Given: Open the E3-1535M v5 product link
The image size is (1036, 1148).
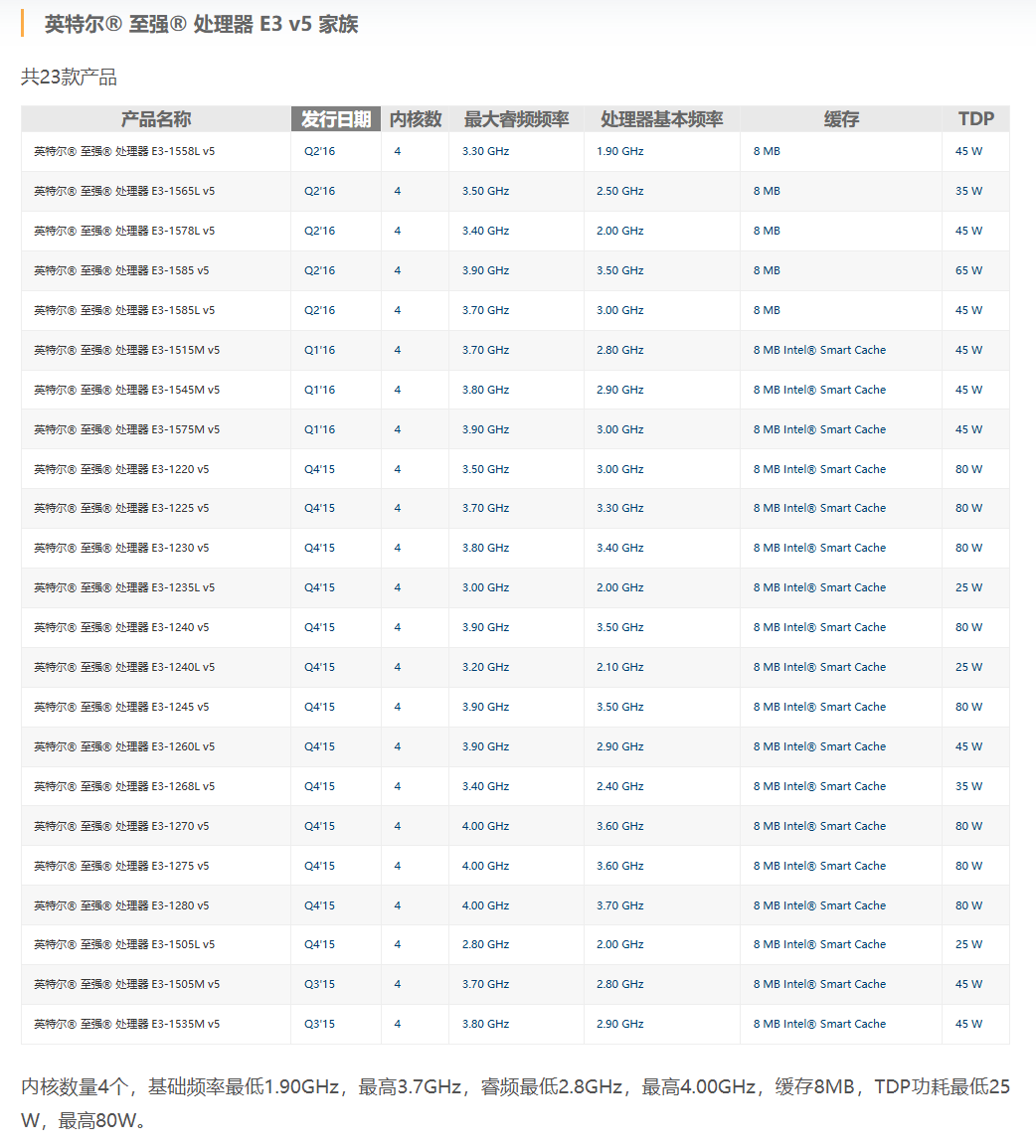Looking at the screenshot, I should coord(126,1024).
